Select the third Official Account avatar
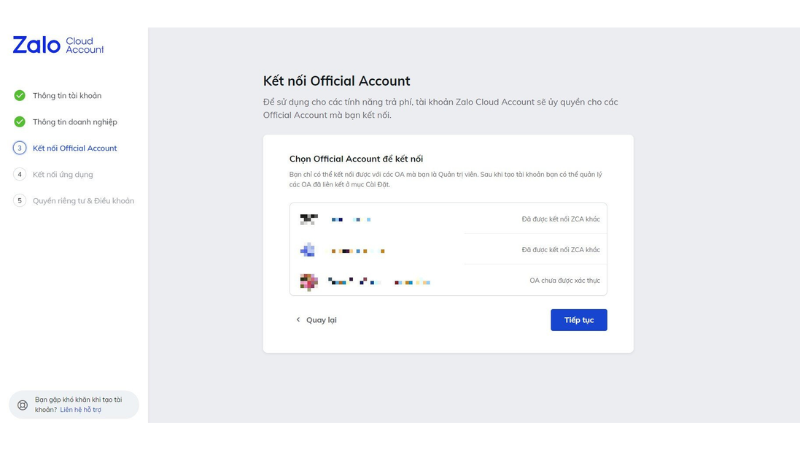This screenshot has height=450, width=800. point(308,281)
